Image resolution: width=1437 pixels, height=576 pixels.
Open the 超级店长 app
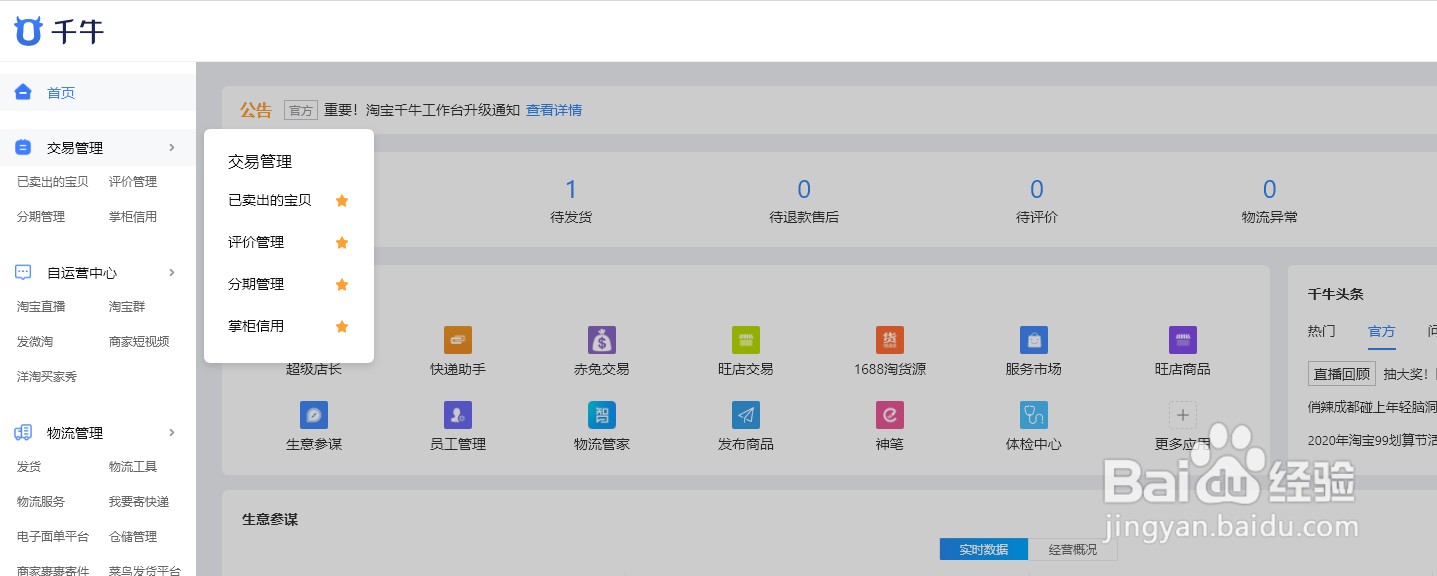coord(314,369)
